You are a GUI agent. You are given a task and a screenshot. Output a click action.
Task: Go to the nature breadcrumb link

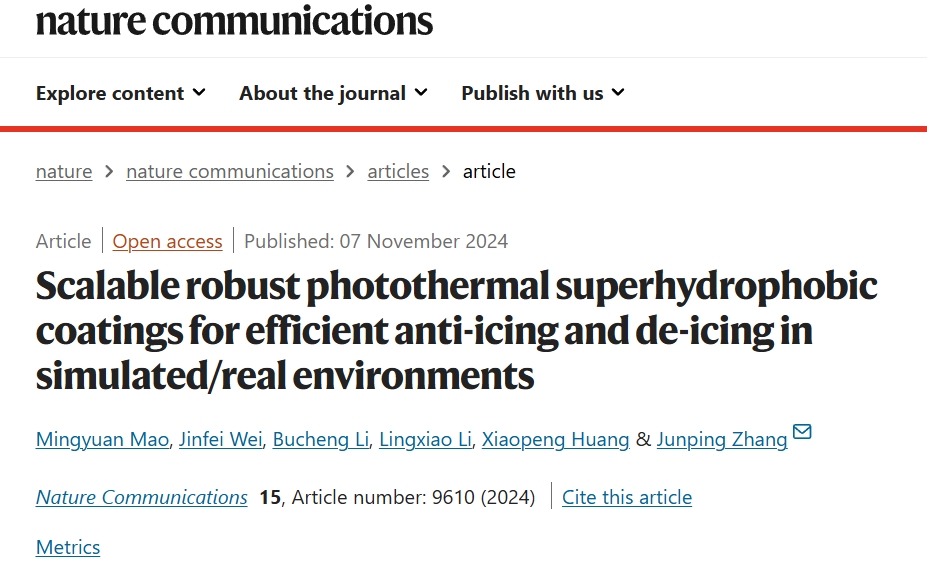coord(64,171)
